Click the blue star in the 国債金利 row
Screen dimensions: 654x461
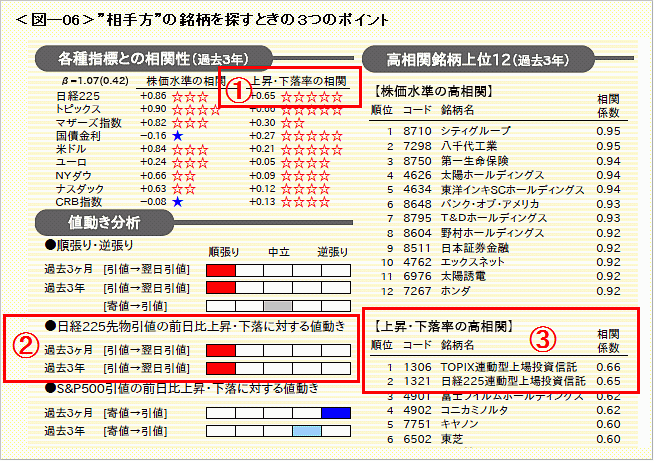click(x=178, y=136)
